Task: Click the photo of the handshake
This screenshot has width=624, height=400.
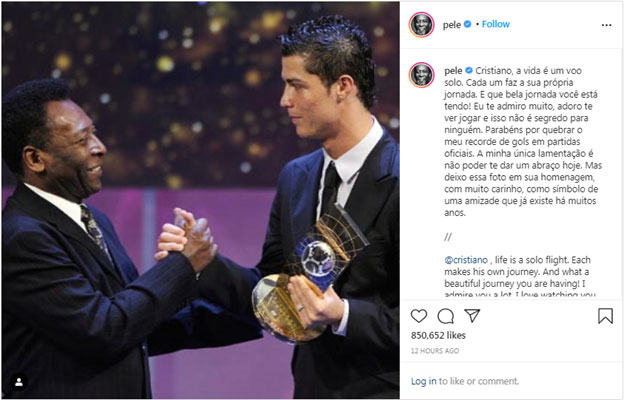Action: 201,200
